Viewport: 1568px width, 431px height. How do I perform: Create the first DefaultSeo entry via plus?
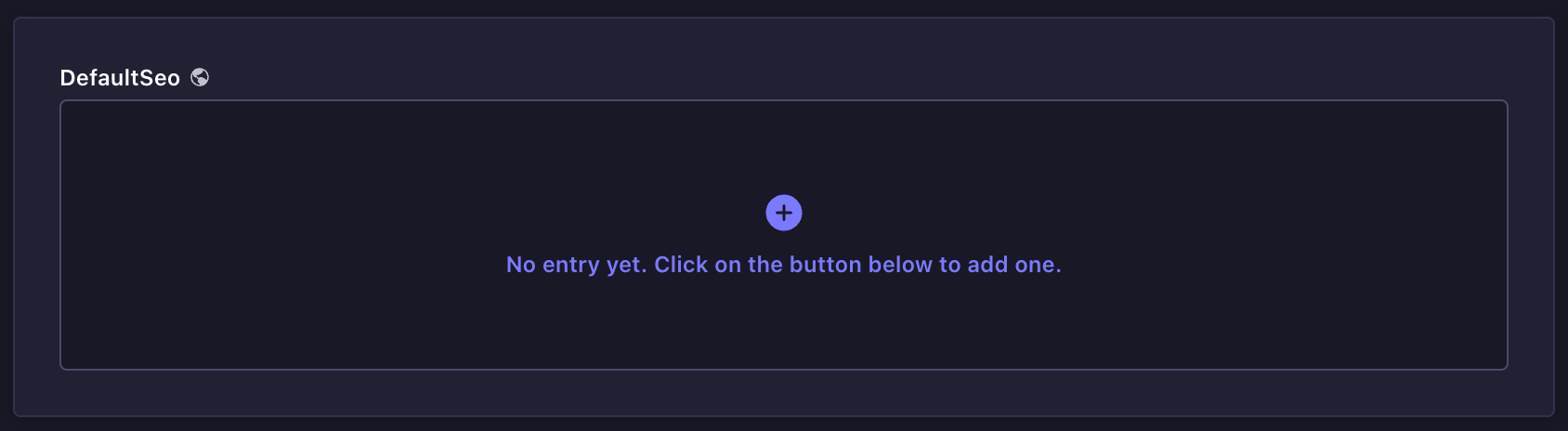click(x=784, y=213)
